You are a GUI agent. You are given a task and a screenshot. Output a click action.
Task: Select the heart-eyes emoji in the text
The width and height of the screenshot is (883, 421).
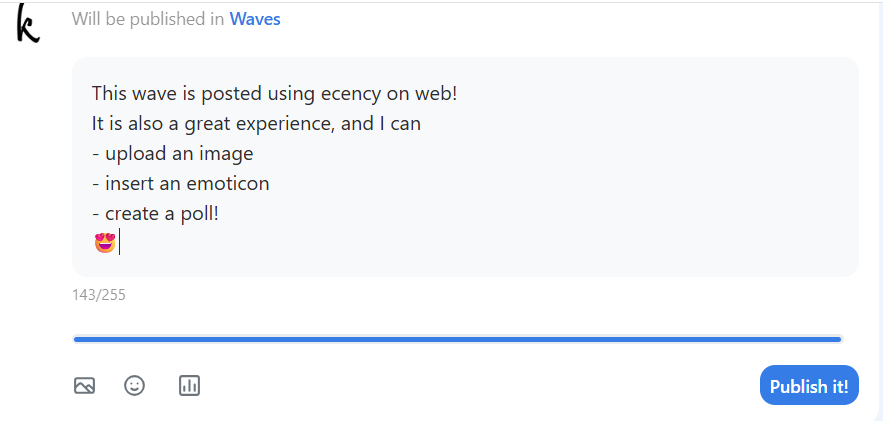click(x=105, y=244)
